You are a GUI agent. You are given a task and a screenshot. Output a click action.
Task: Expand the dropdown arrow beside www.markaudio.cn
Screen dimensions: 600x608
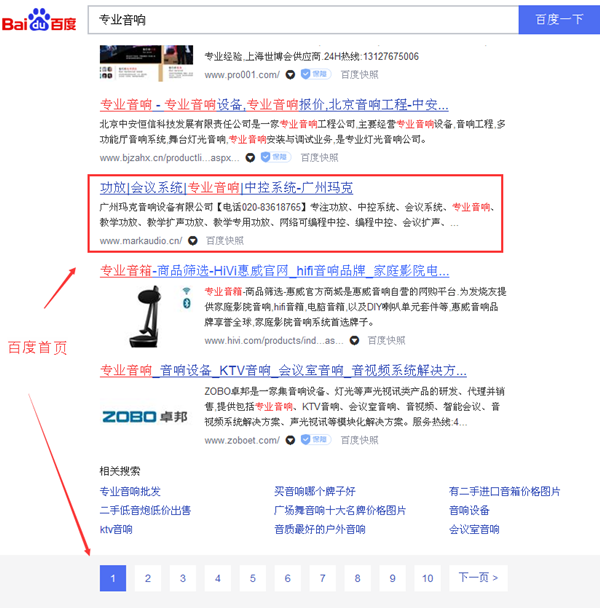pos(192,240)
